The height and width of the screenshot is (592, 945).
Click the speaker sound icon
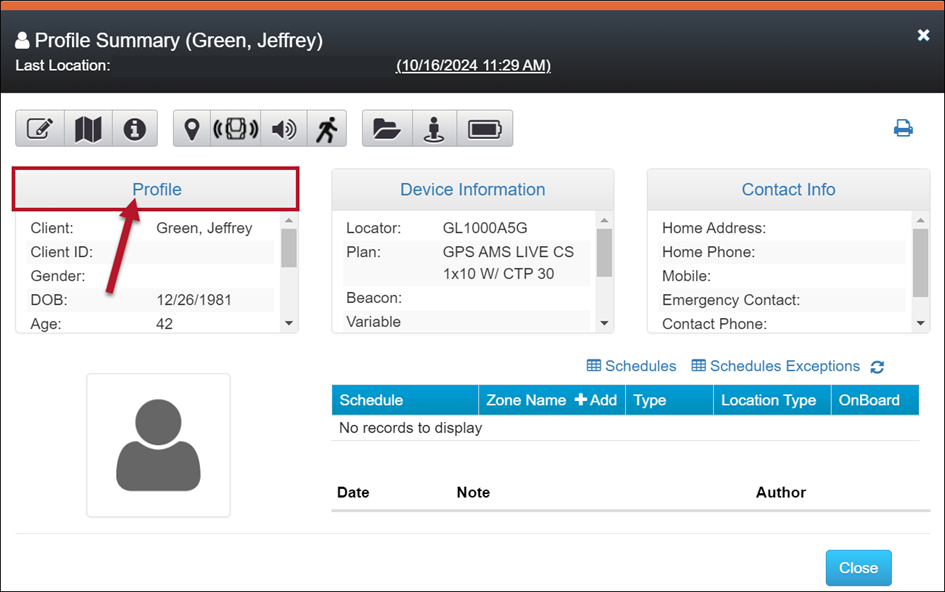pyautogui.click(x=284, y=129)
